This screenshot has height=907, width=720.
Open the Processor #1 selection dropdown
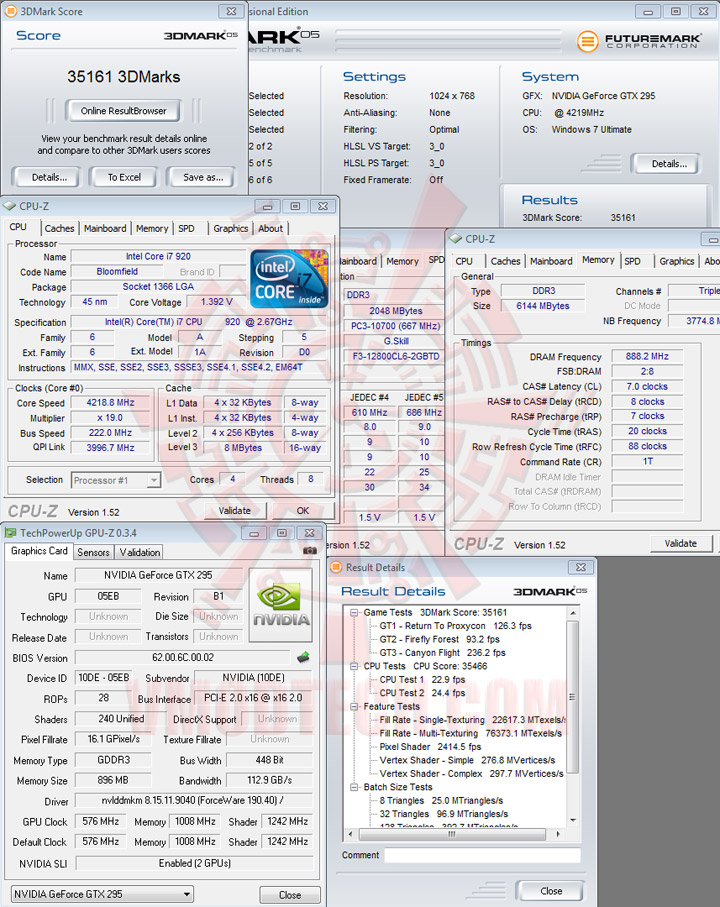[x=153, y=480]
